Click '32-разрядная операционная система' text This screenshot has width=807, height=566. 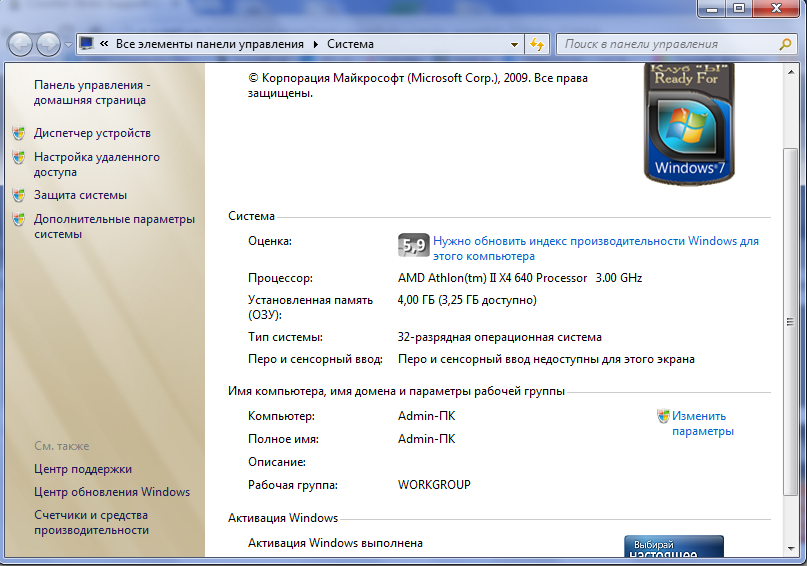click(x=499, y=338)
